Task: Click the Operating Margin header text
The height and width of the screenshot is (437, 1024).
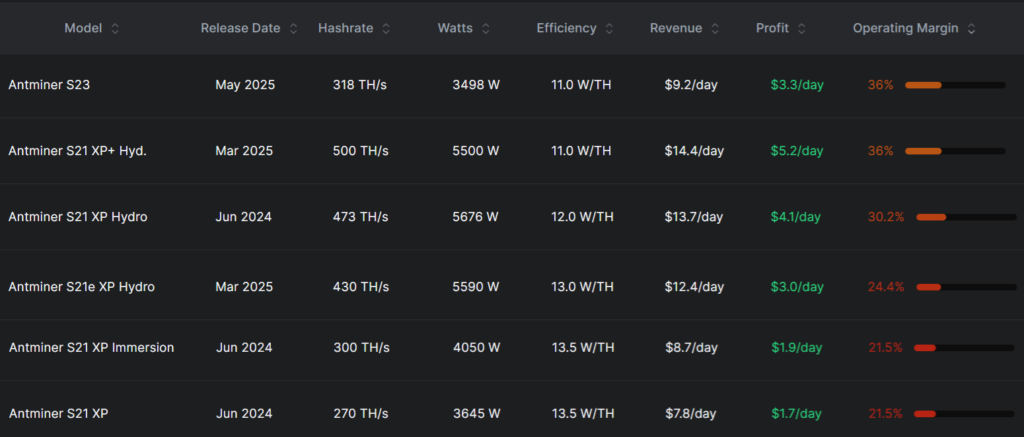Action: coord(905,29)
